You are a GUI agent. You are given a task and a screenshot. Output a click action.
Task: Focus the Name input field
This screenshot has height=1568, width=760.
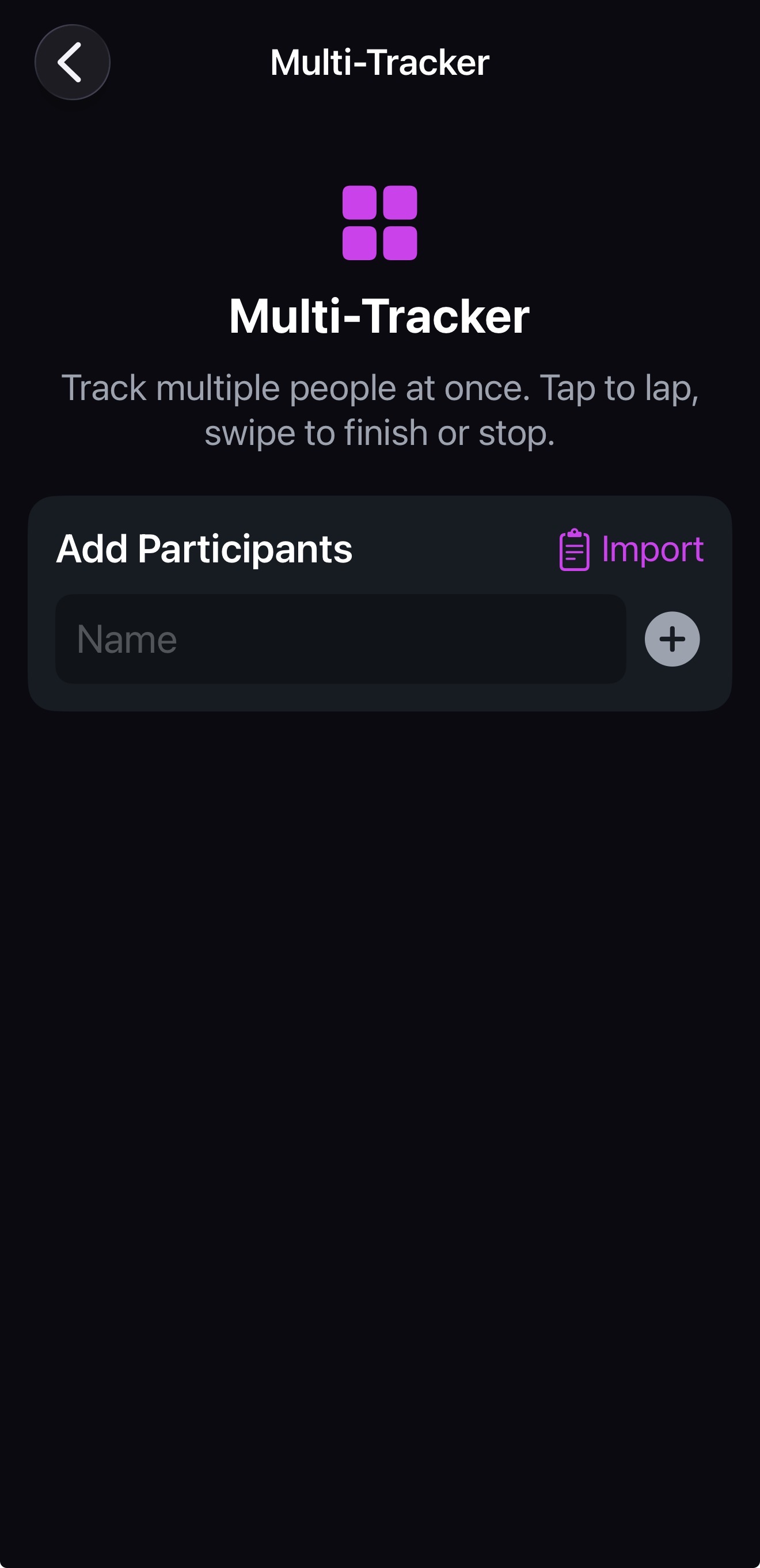point(340,639)
